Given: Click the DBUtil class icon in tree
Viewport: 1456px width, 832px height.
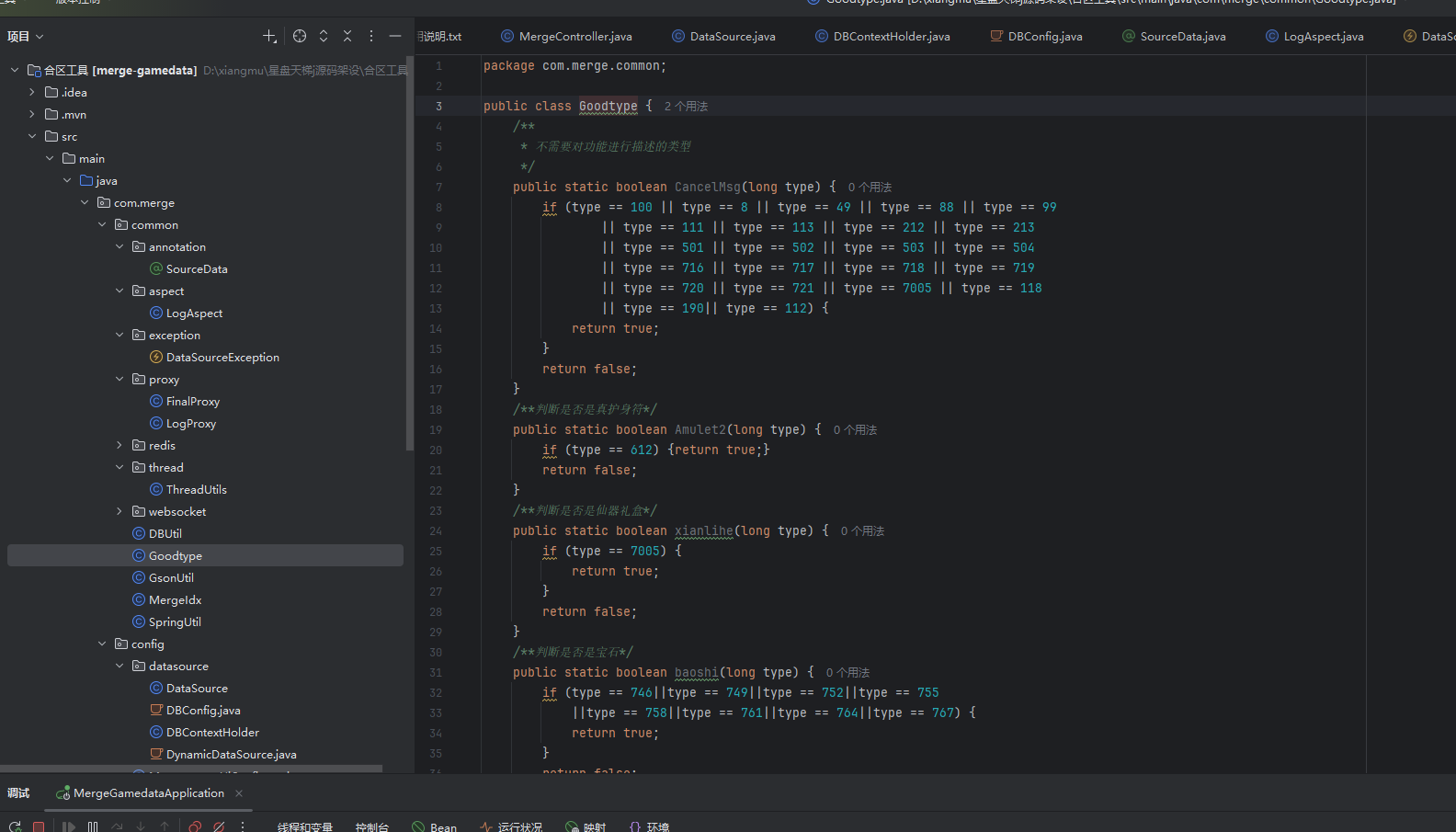Looking at the screenshot, I should point(139,533).
